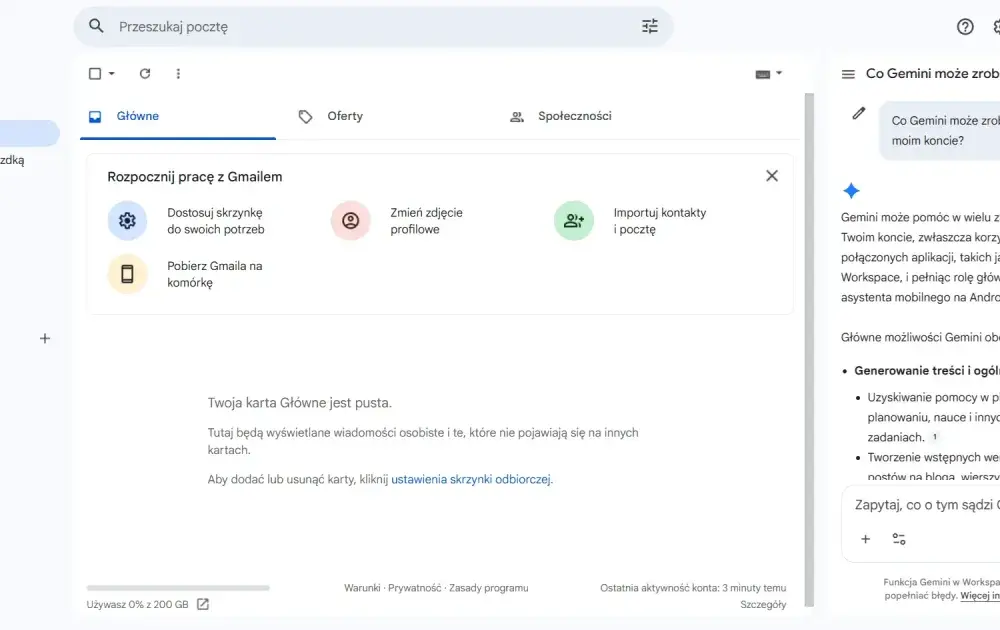
Task: Open the three-dot more options menu
Action: point(178,73)
